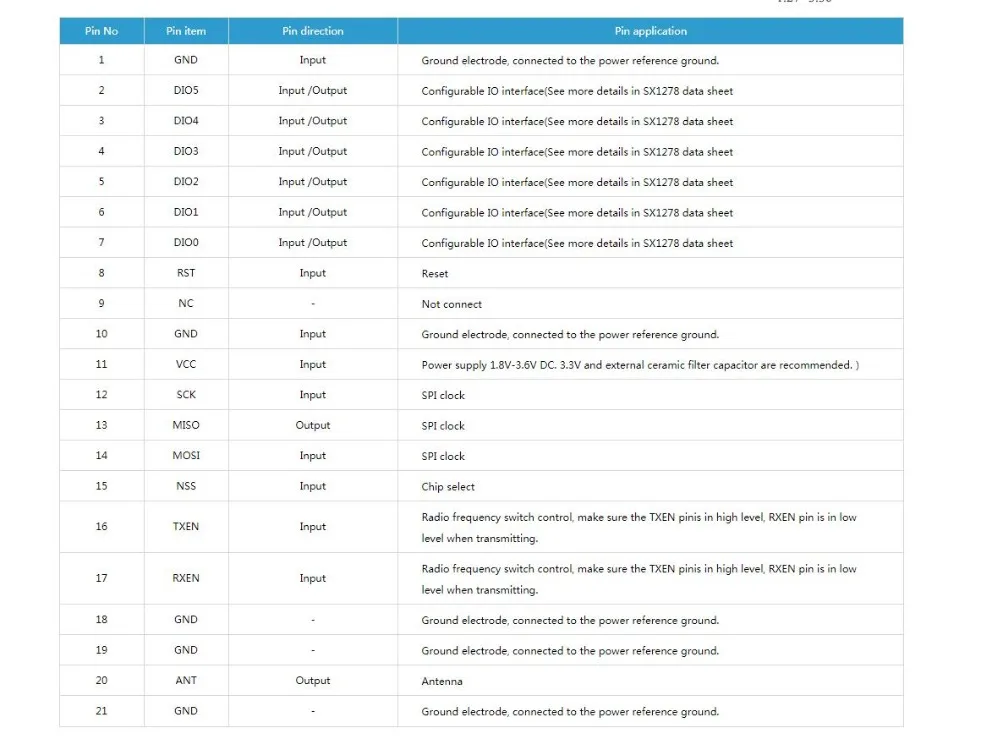The height and width of the screenshot is (739, 1000).
Task: Select the DIO3 pin item cell
Action: coord(186,151)
